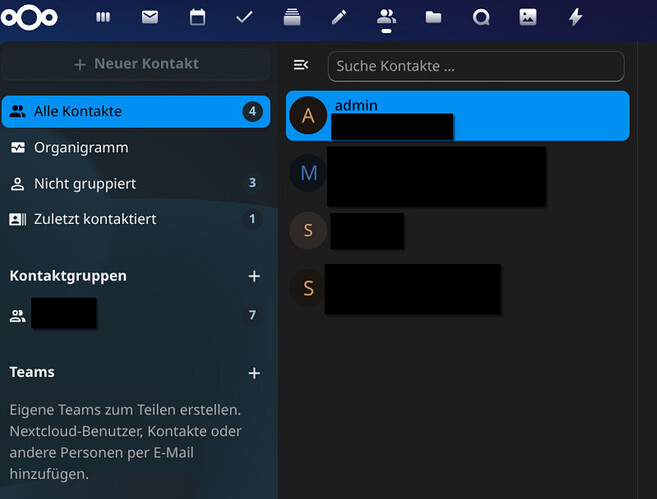Open the Files folder app
The image size is (657, 499).
pos(433,17)
